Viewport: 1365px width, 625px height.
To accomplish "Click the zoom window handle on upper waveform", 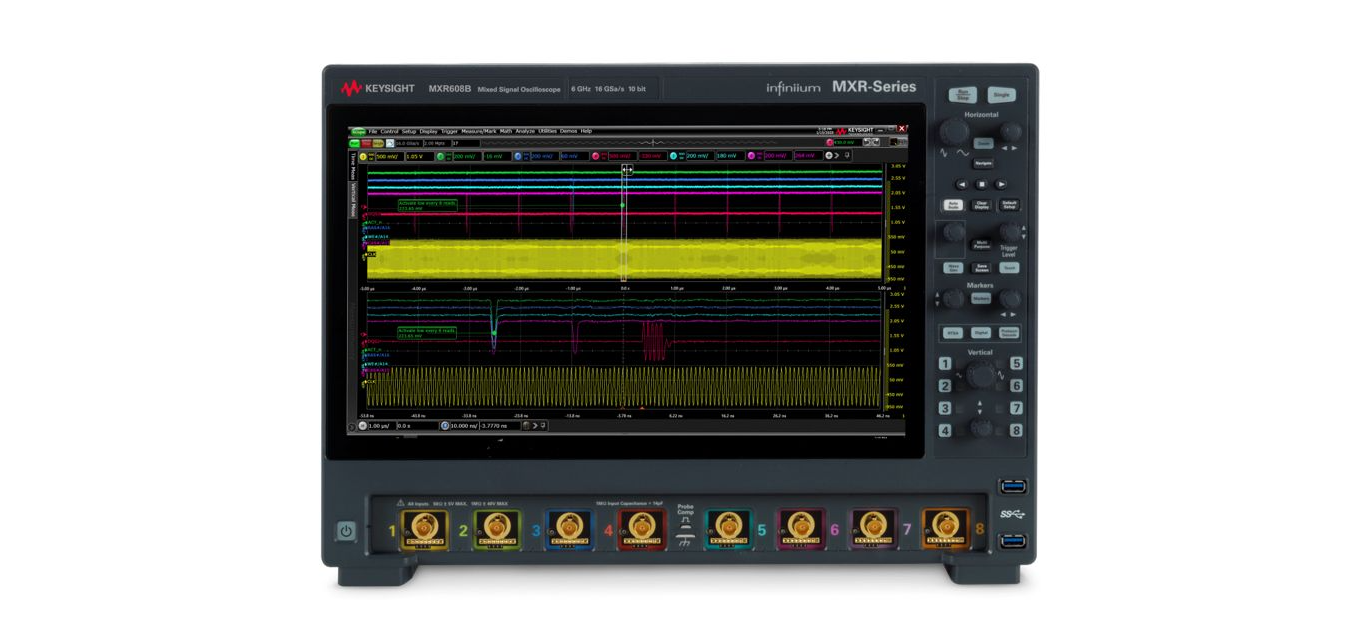I will pyautogui.click(x=627, y=171).
